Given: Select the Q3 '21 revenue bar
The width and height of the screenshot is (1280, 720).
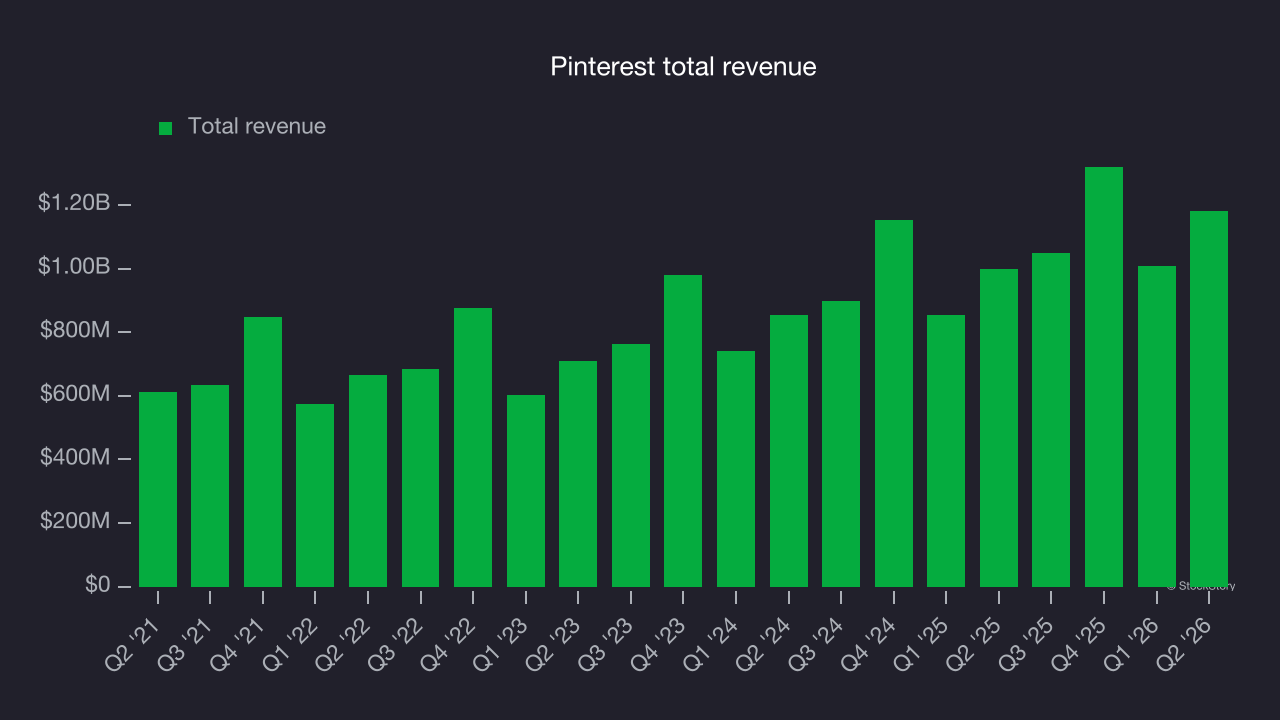Looking at the screenshot, I should pos(210,486).
